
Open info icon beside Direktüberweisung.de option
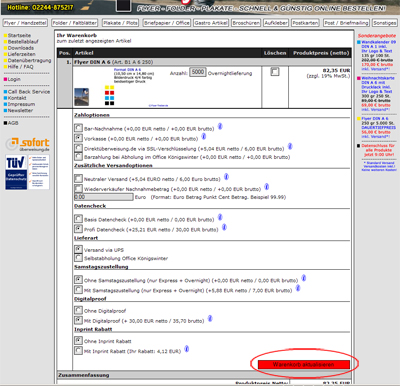pyautogui.click(x=290, y=146)
